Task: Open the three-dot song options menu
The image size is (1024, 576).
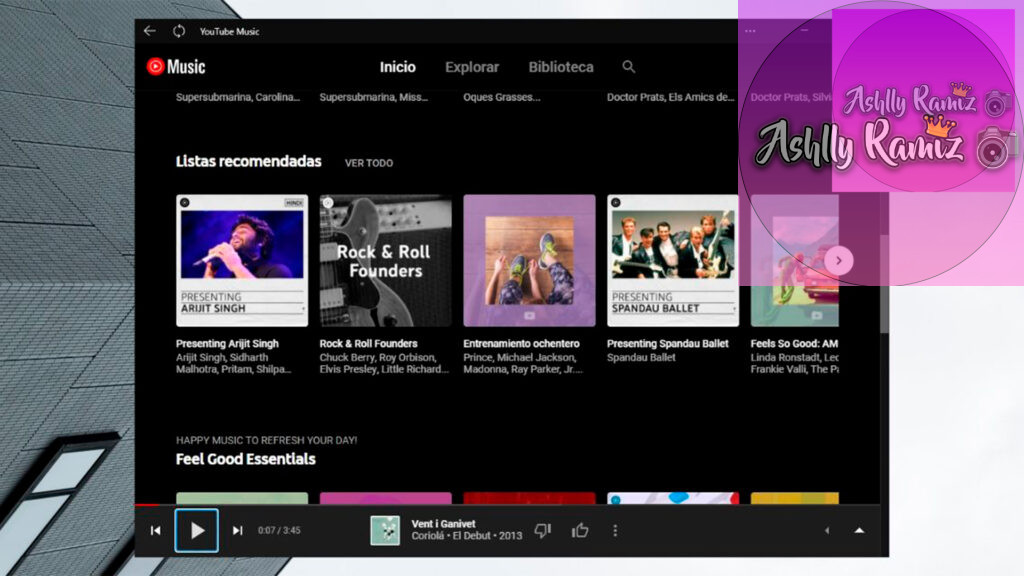Action: coord(615,530)
